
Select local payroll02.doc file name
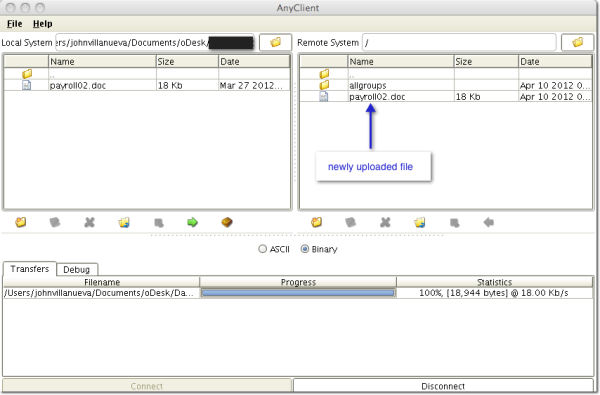[x=78, y=85]
